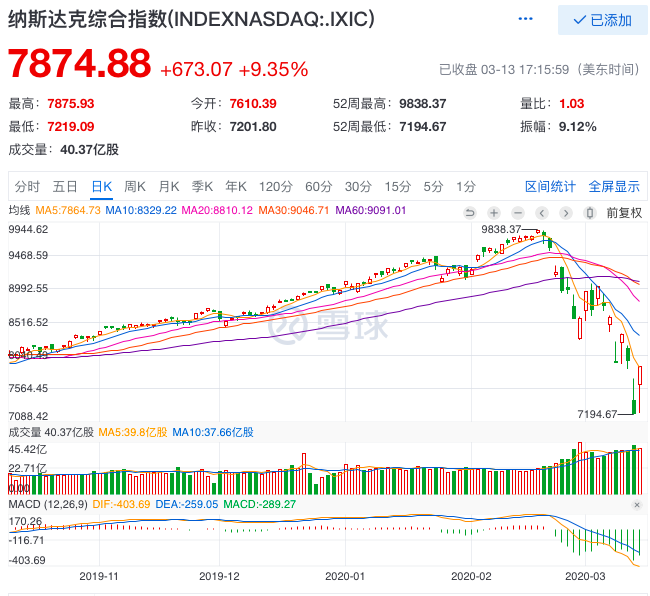Click the MA60:9091.01 moving average label

point(371,211)
